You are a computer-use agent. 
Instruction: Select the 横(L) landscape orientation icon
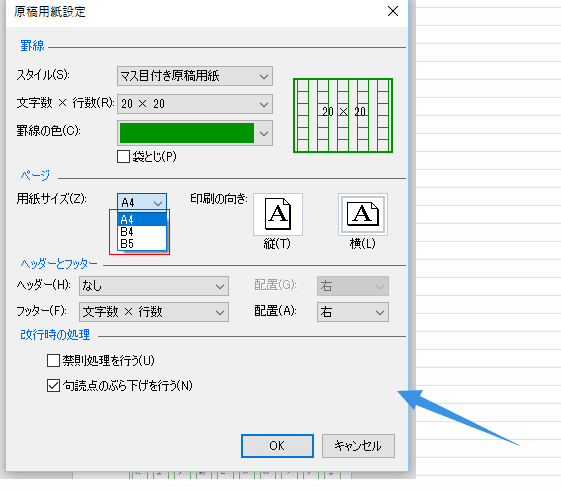(x=363, y=214)
